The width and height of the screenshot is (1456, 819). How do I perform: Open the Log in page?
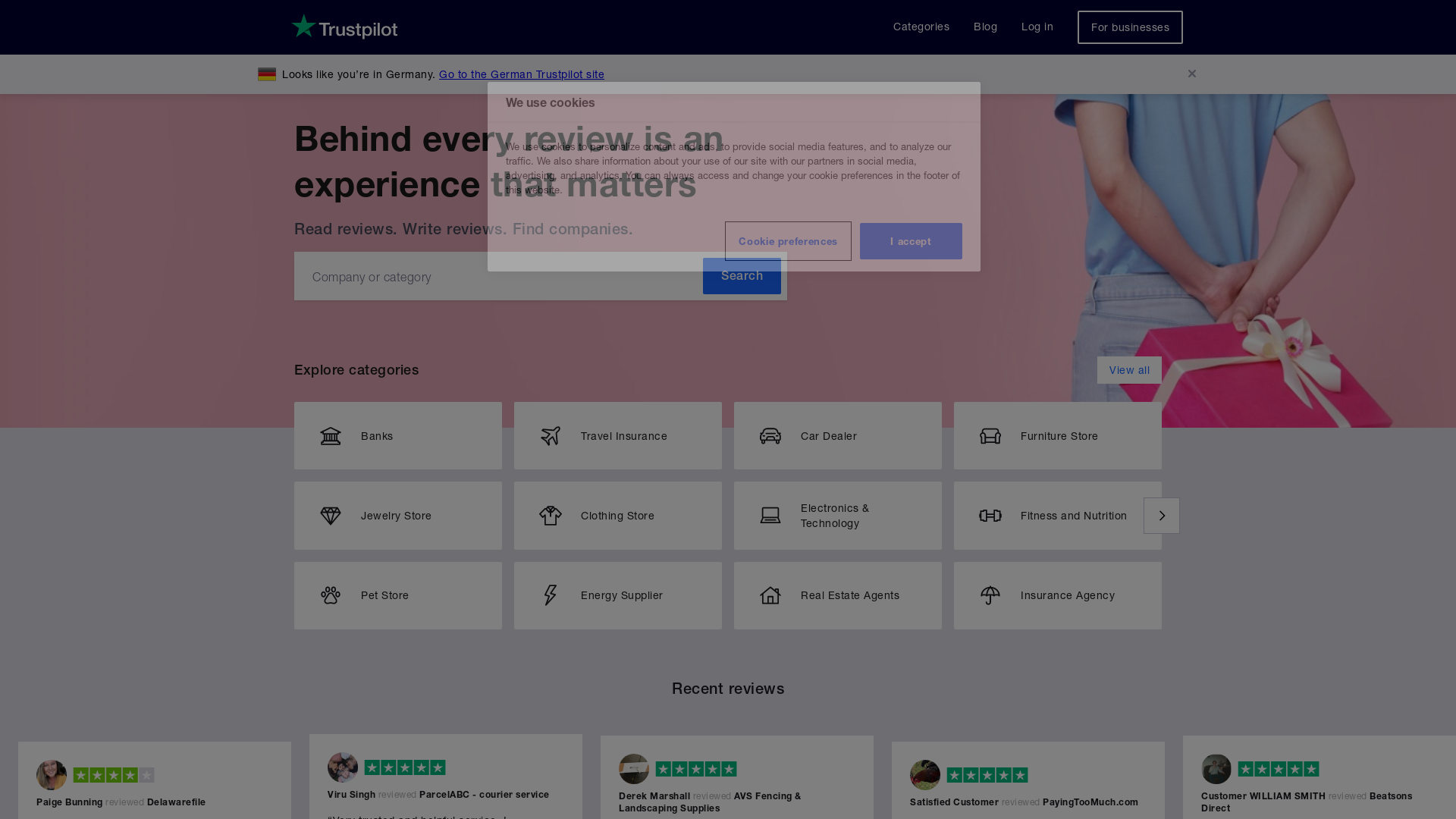tap(1037, 27)
